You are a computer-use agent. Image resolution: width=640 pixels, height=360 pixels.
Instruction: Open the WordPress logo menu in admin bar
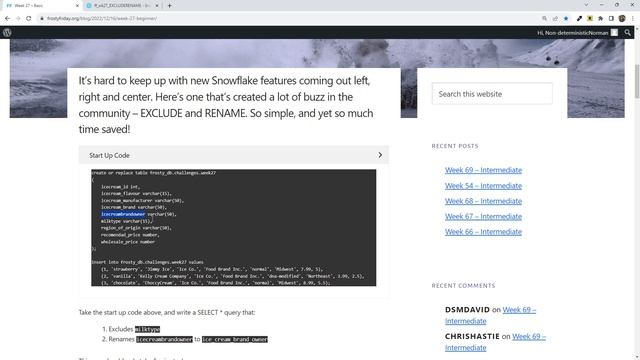7,33
